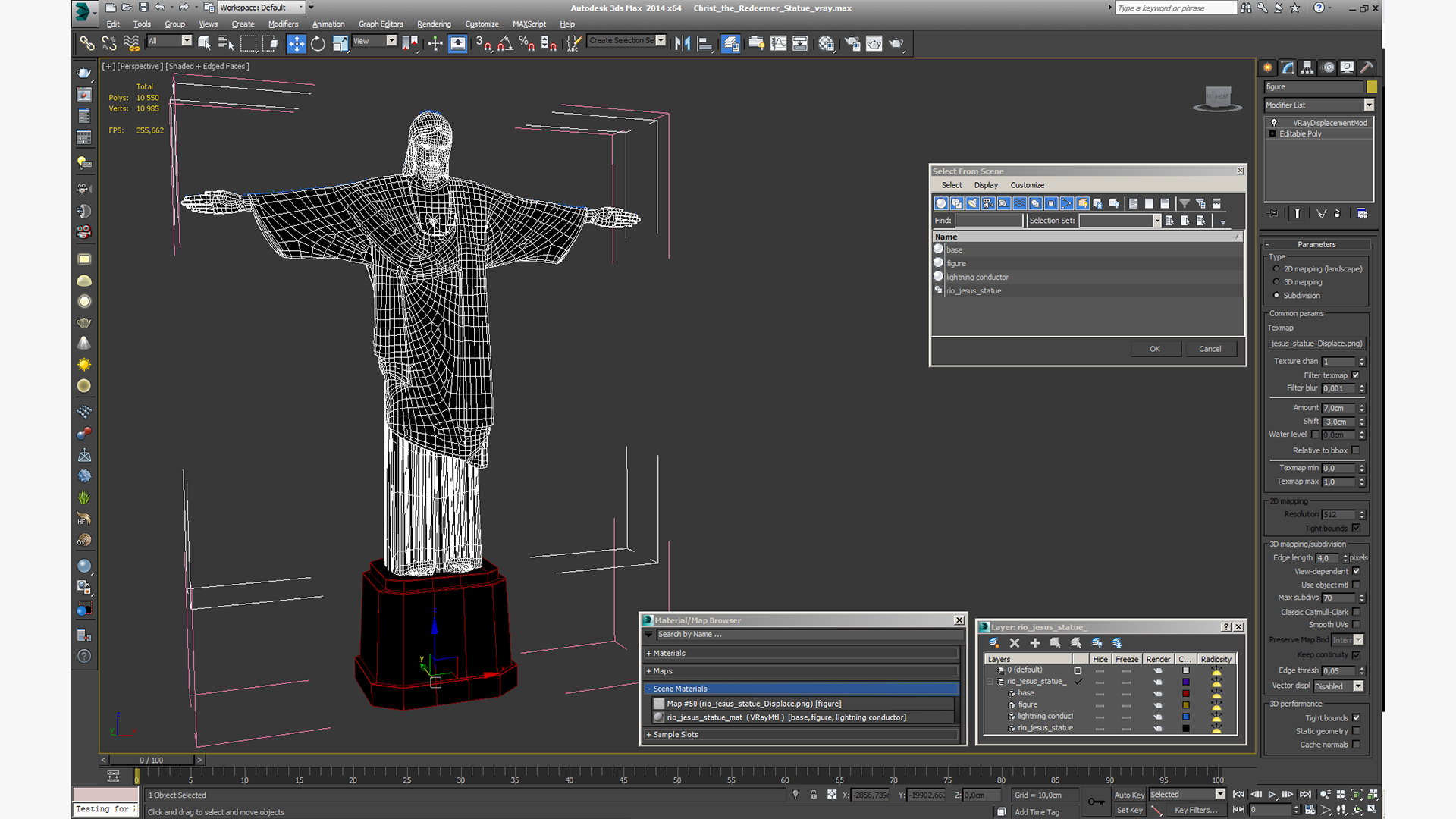Open the Rendering menu
This screenshot has width=1456, height=819.
click(434, 24)
